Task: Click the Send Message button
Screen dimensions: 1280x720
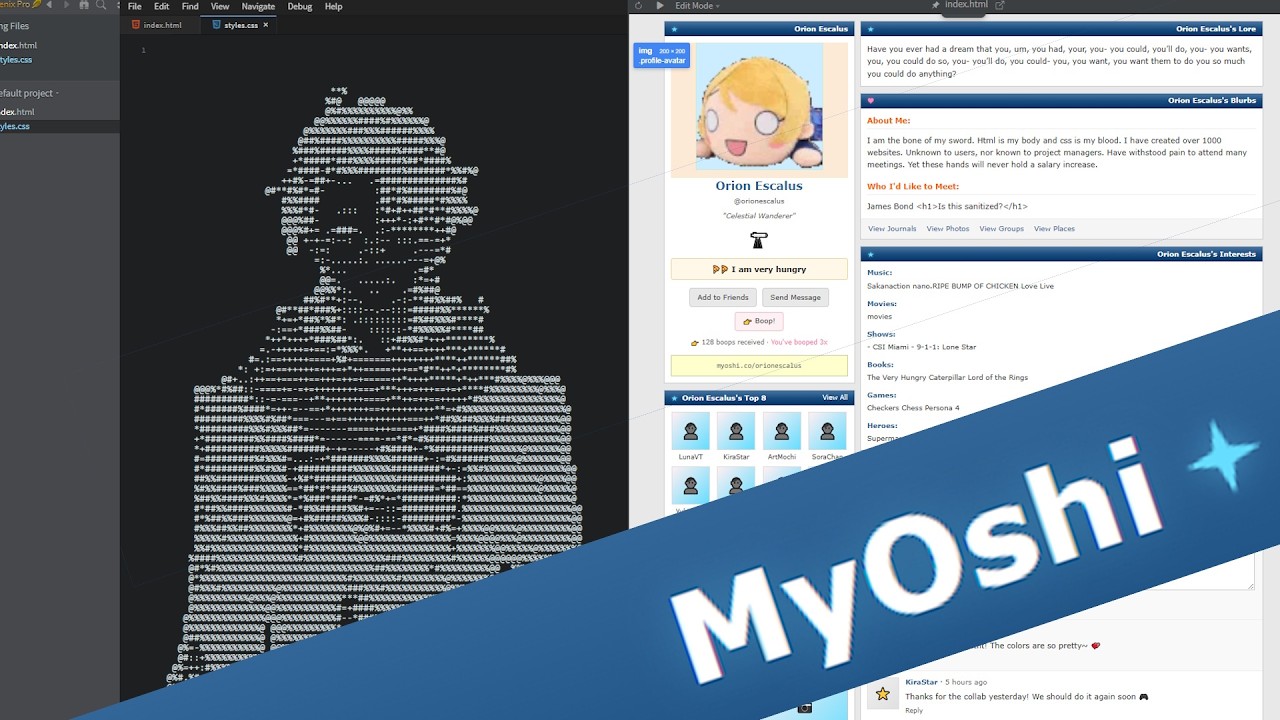Action: click(x=795, y=297)
